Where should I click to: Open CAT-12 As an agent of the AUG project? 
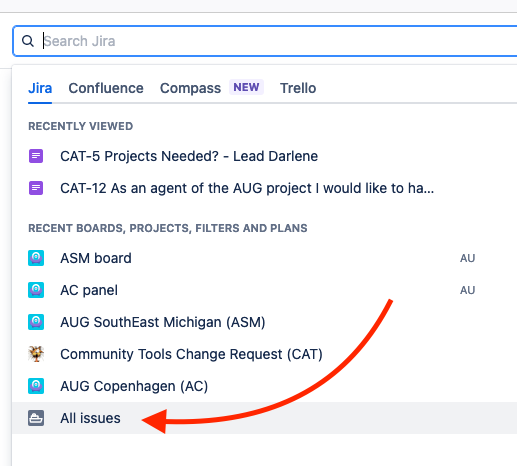click(x=247, y=188)
